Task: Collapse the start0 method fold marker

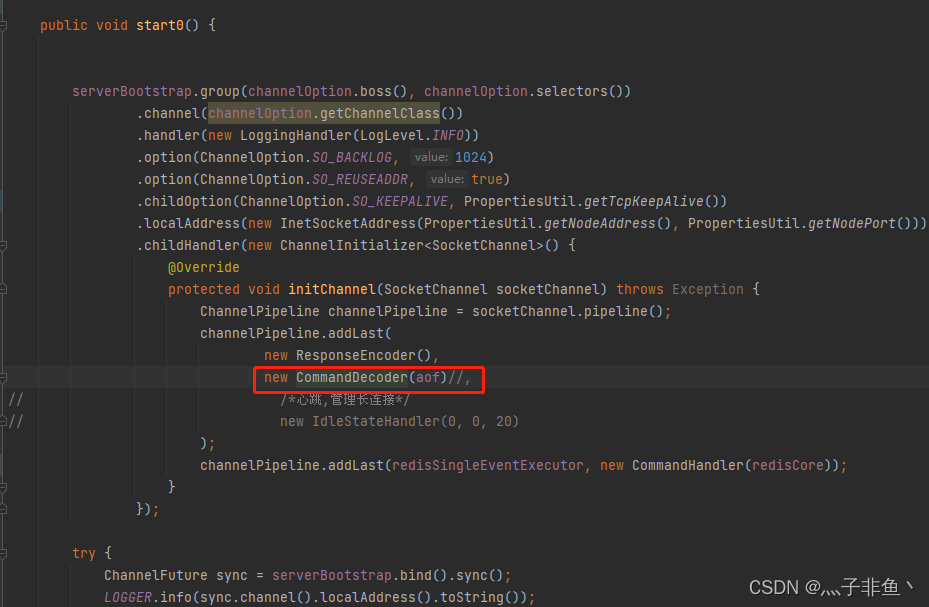Action: click(3, 25)
